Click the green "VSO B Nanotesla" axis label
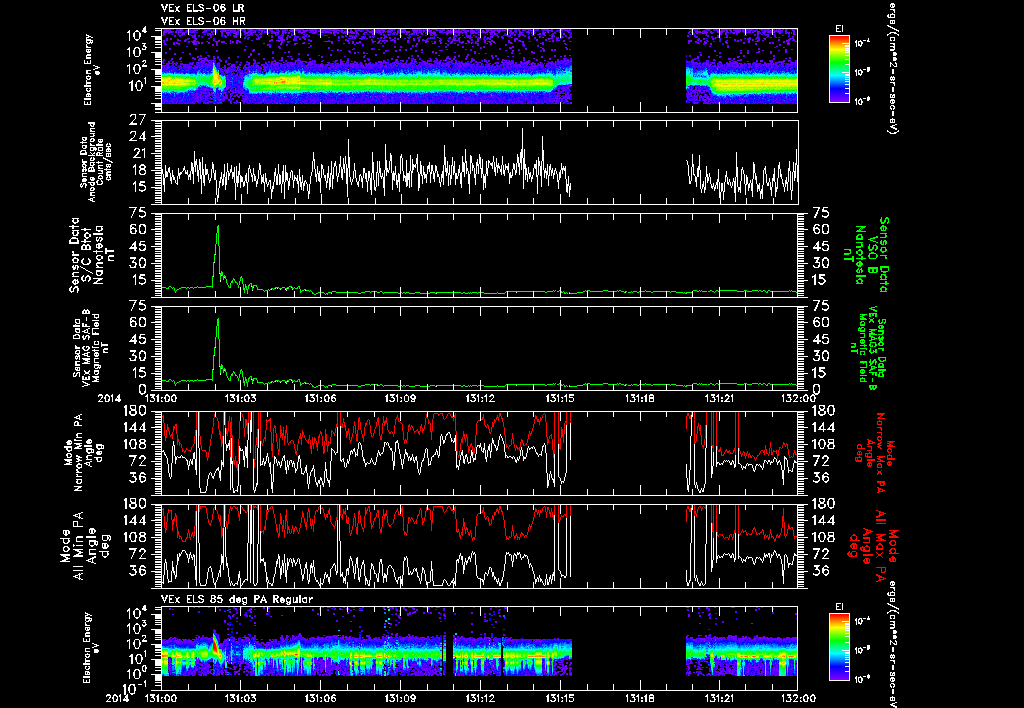This screenshot has width=1024, height=708. (866, 255)
